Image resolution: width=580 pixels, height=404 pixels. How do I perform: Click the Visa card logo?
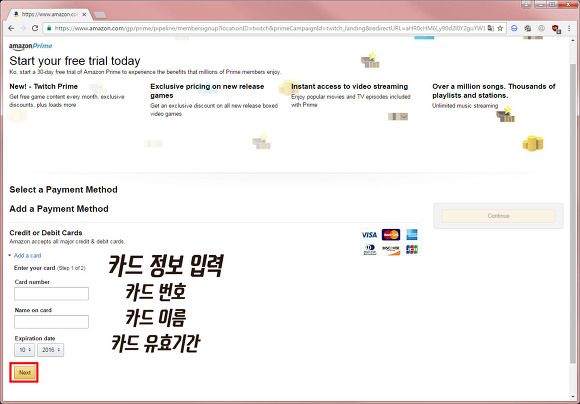pyautogui.click(x=369, y=235)
